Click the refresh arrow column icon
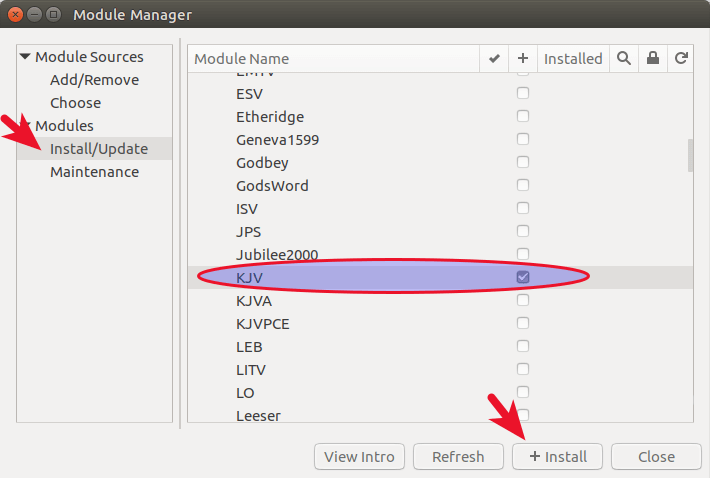710x478 pixels. pos(681,59)
